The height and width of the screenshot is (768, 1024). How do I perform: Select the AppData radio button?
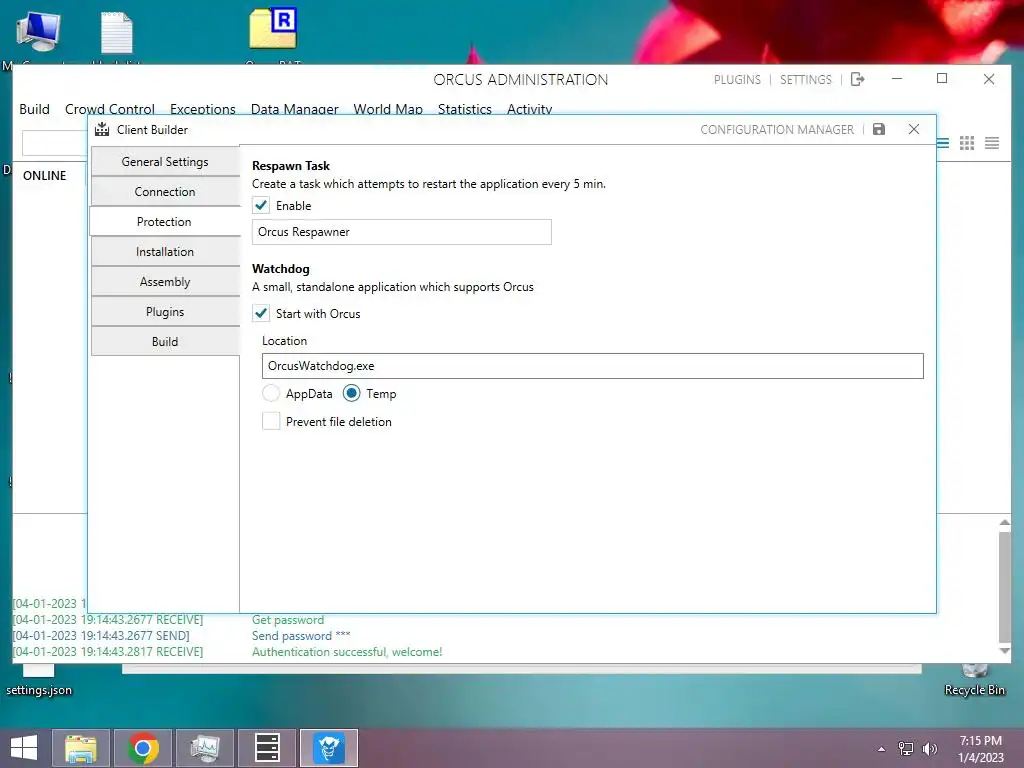(271, 393)
